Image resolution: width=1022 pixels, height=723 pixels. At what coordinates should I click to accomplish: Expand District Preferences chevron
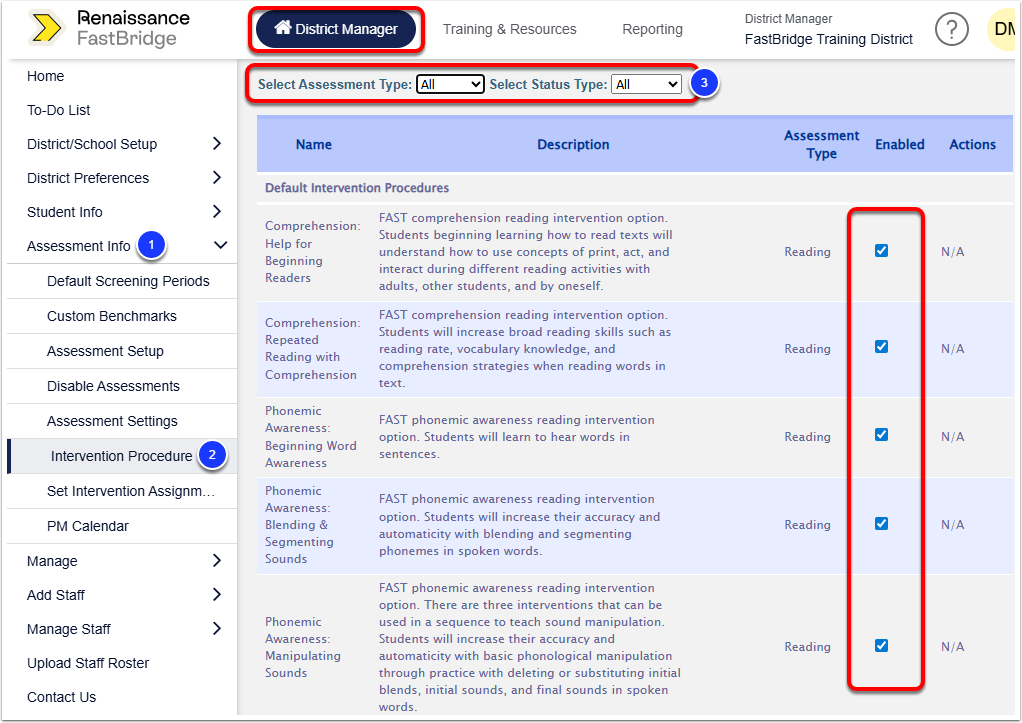[x=217, y=177]
